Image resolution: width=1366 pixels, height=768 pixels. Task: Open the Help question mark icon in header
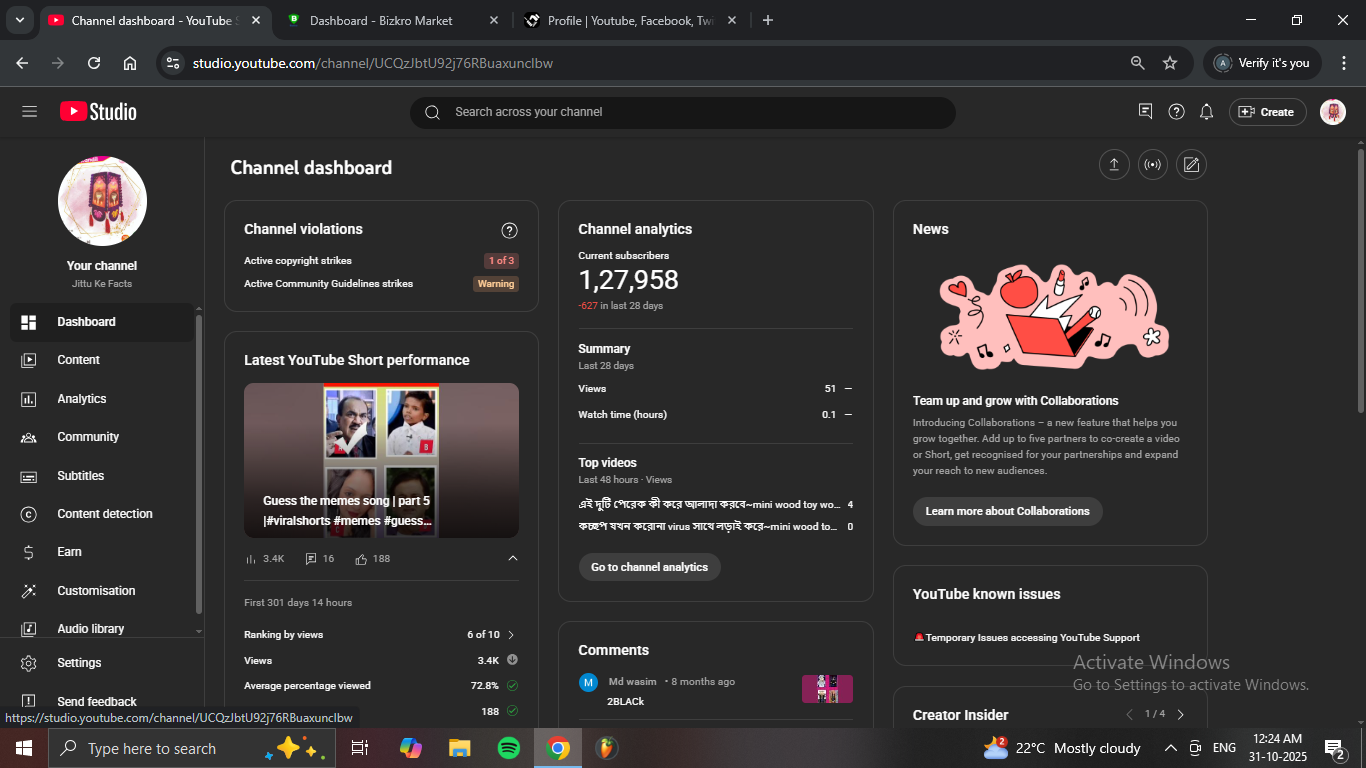pyautogui.click(x=1177, y=112)
